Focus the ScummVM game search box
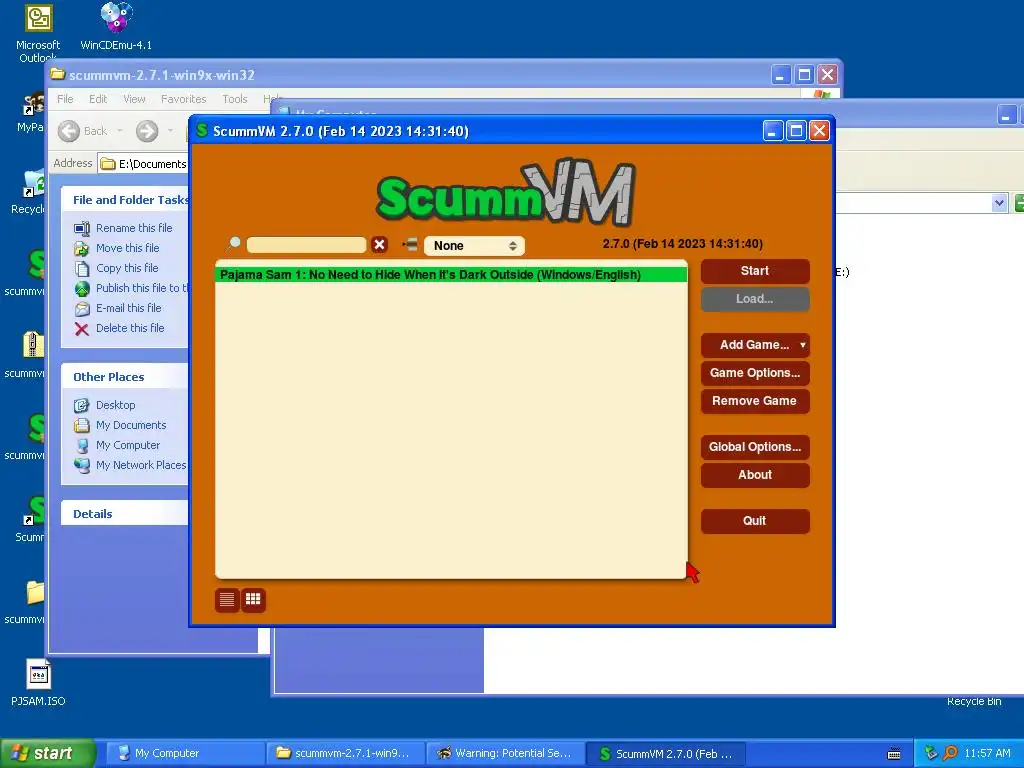This screenshot has height=768, width=1024. [306, 245]
